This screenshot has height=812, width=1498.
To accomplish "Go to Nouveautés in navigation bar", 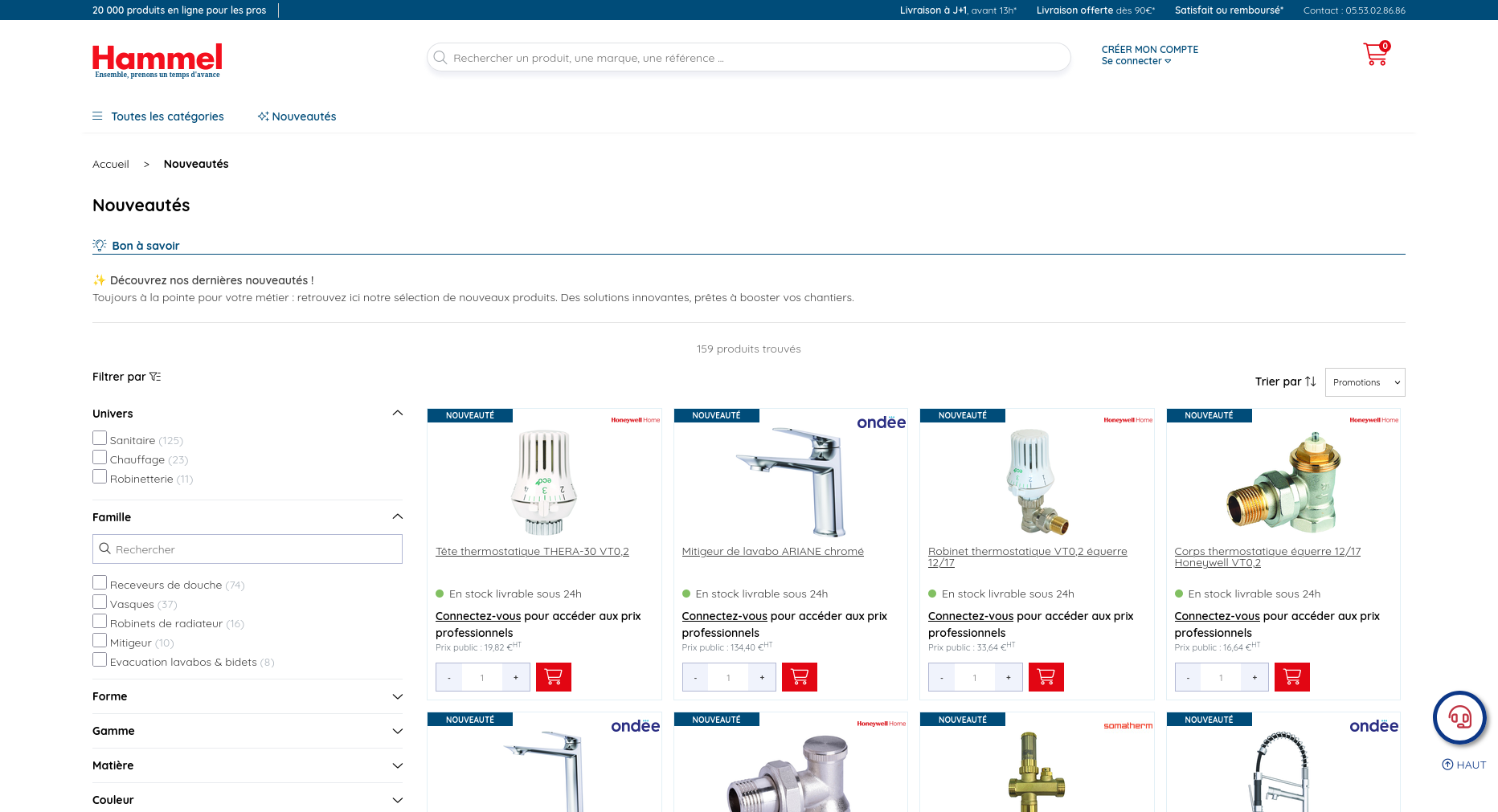I will [297, 116].
